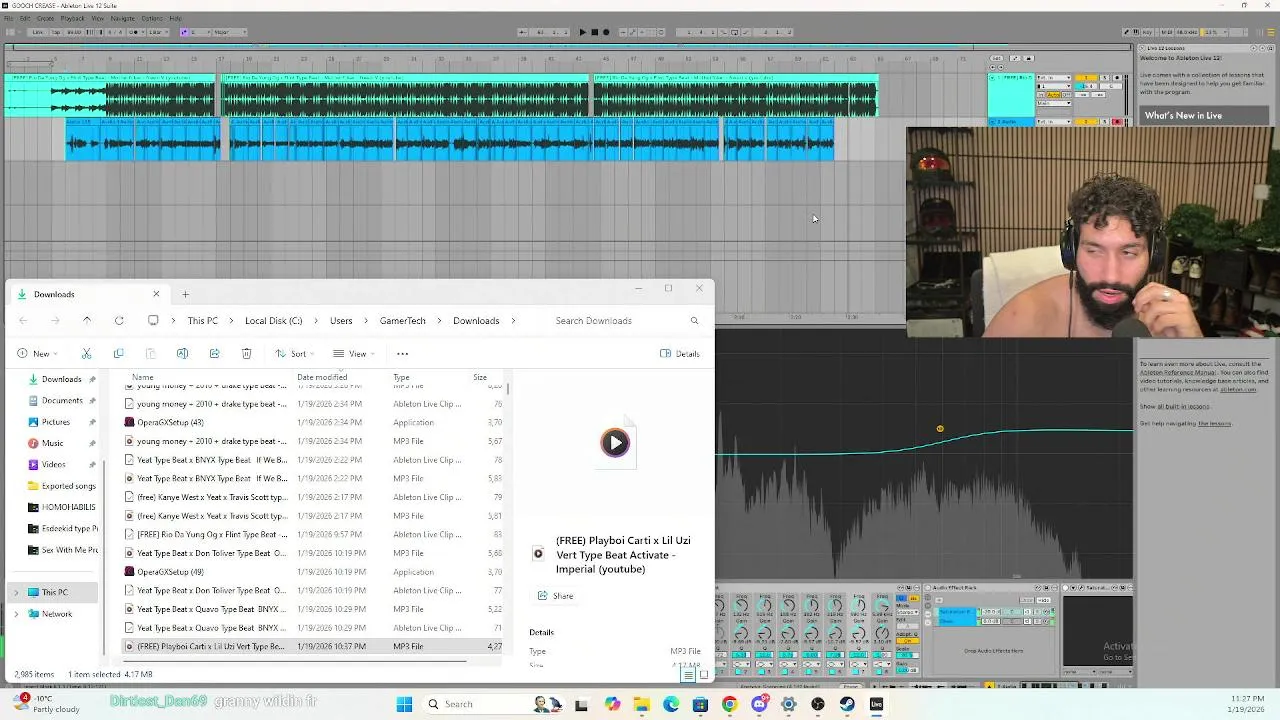Open the See more (three dots) menu
This screenshot has height=720, width=1280.
click(402, 353)
